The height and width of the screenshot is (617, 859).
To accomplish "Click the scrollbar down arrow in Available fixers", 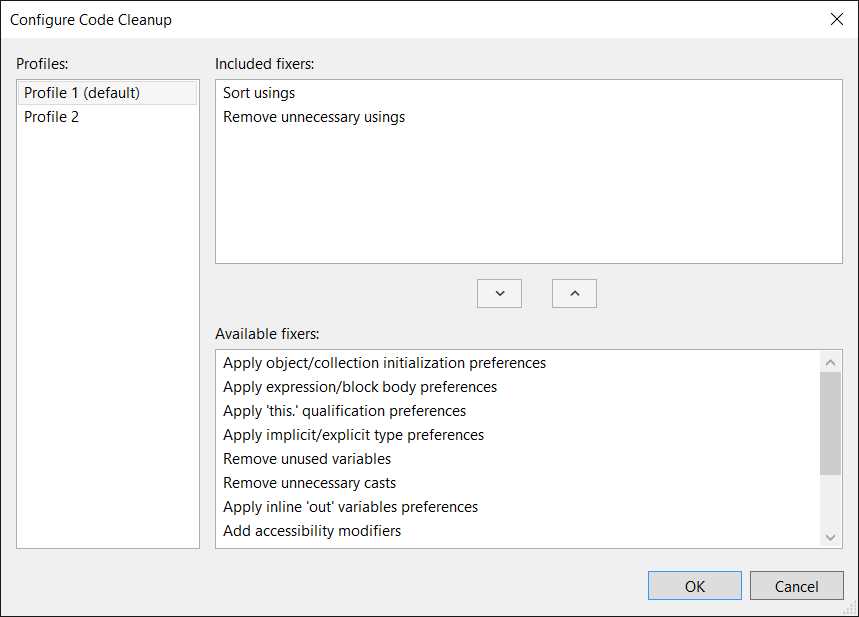I will [x=833, y=535].
